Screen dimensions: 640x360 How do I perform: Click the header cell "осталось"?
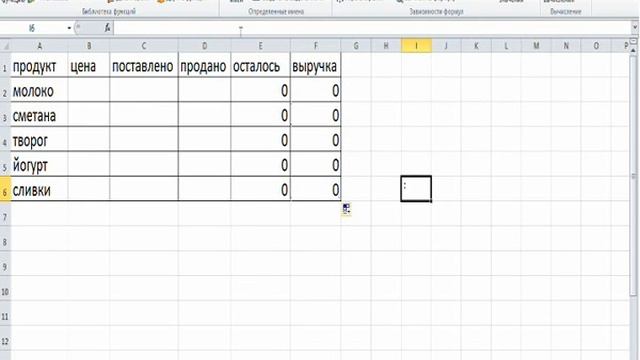260,66
